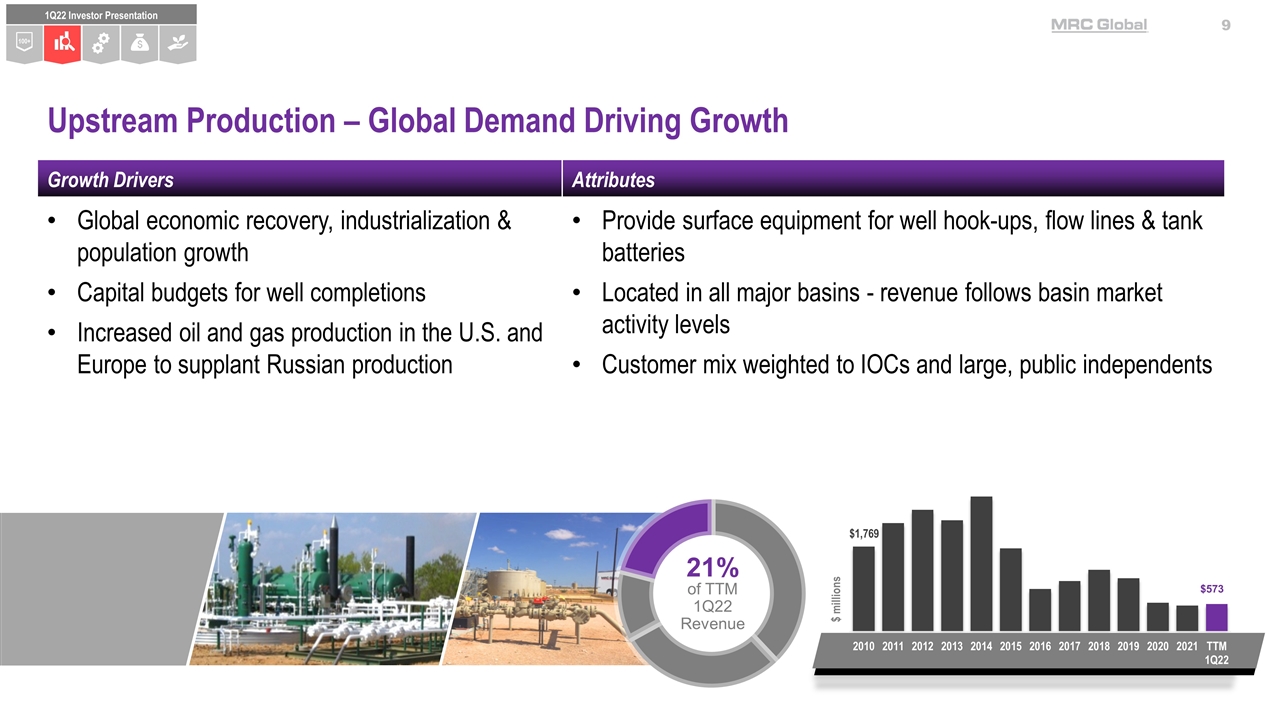Click the TTM 1Q22 axis label
Image resolution: width=1280 pixels, height=720 pixels.
(1217, 653)
